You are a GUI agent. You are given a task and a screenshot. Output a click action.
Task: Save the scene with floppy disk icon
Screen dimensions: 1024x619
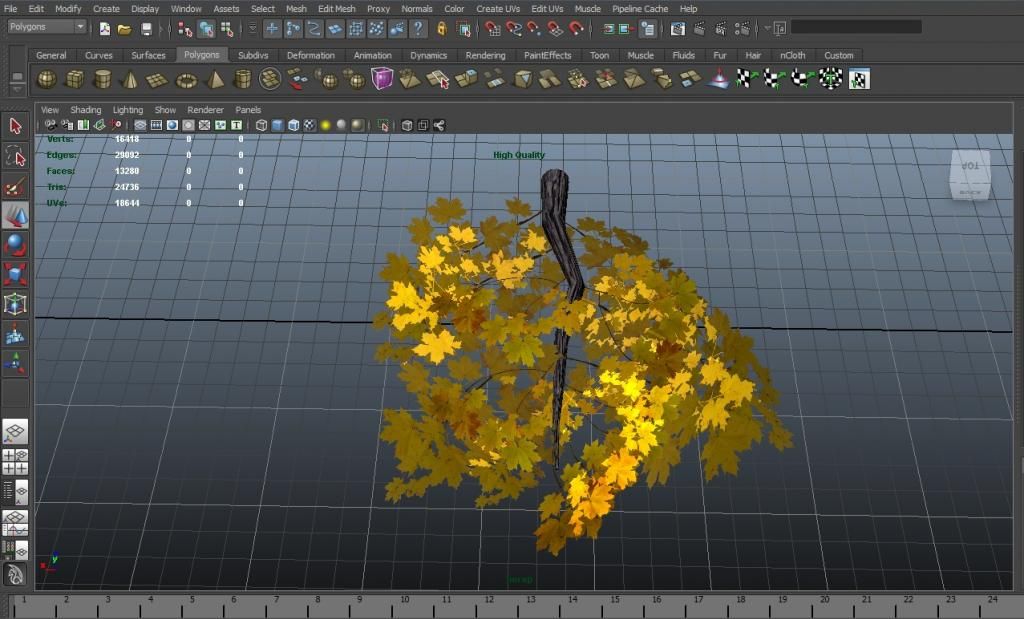[147, 29]
